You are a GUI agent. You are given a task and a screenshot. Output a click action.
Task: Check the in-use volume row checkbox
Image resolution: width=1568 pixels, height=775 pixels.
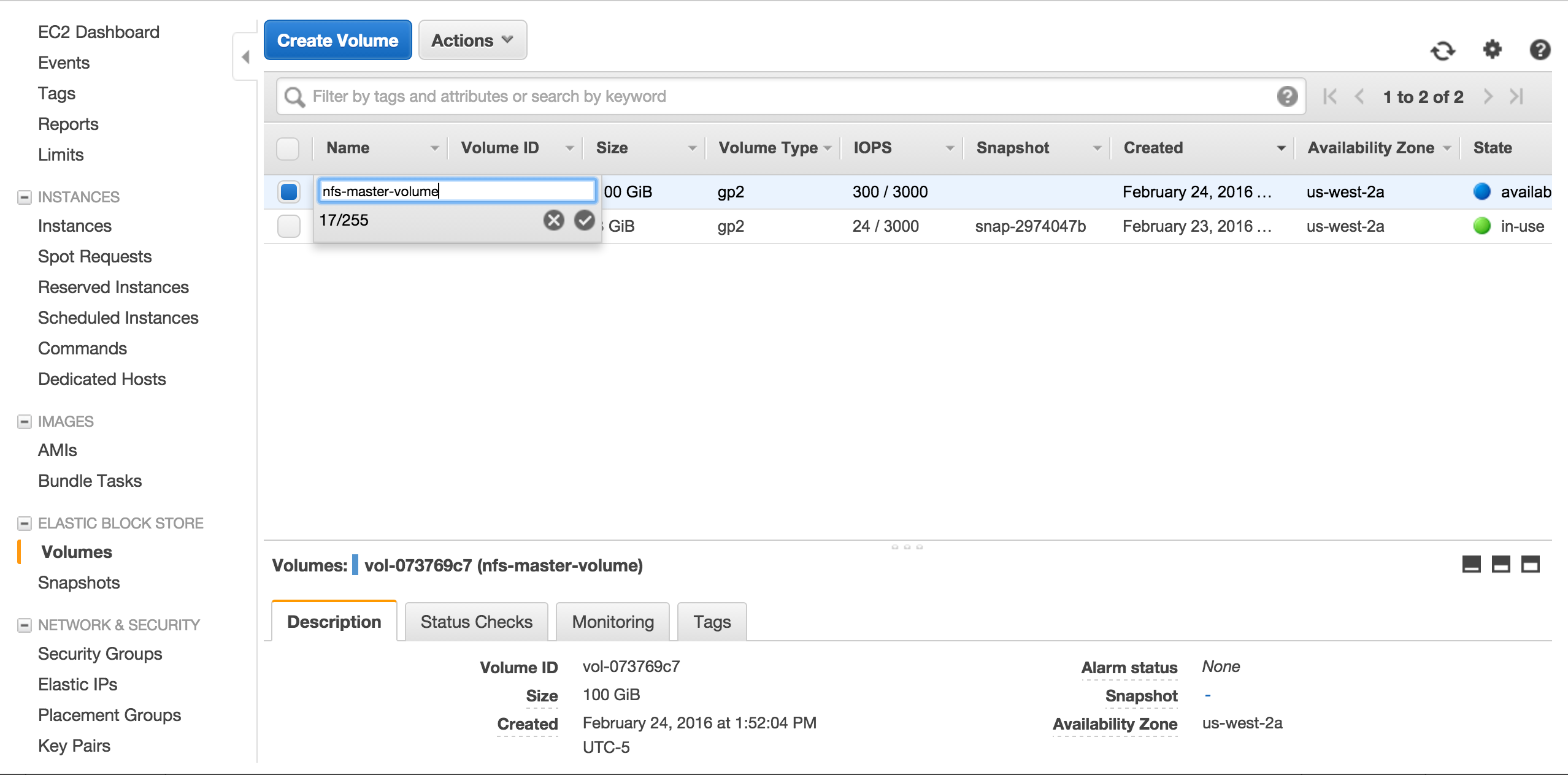pos(289,226)
